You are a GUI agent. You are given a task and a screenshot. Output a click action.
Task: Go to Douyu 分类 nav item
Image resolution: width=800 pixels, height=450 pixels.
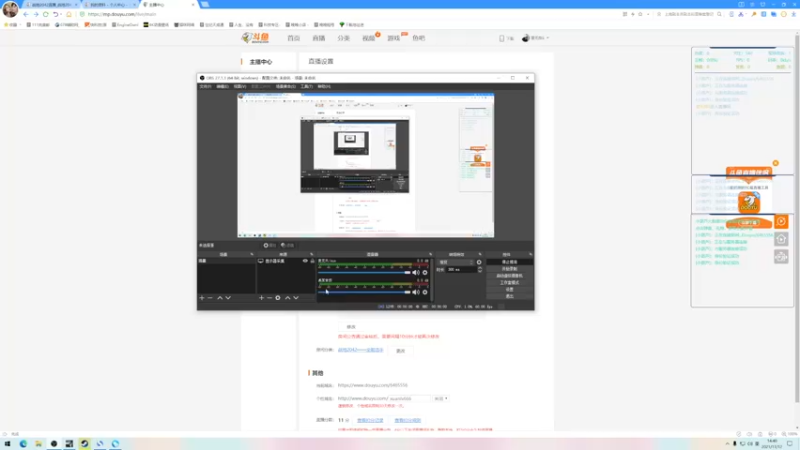point(343,38)
